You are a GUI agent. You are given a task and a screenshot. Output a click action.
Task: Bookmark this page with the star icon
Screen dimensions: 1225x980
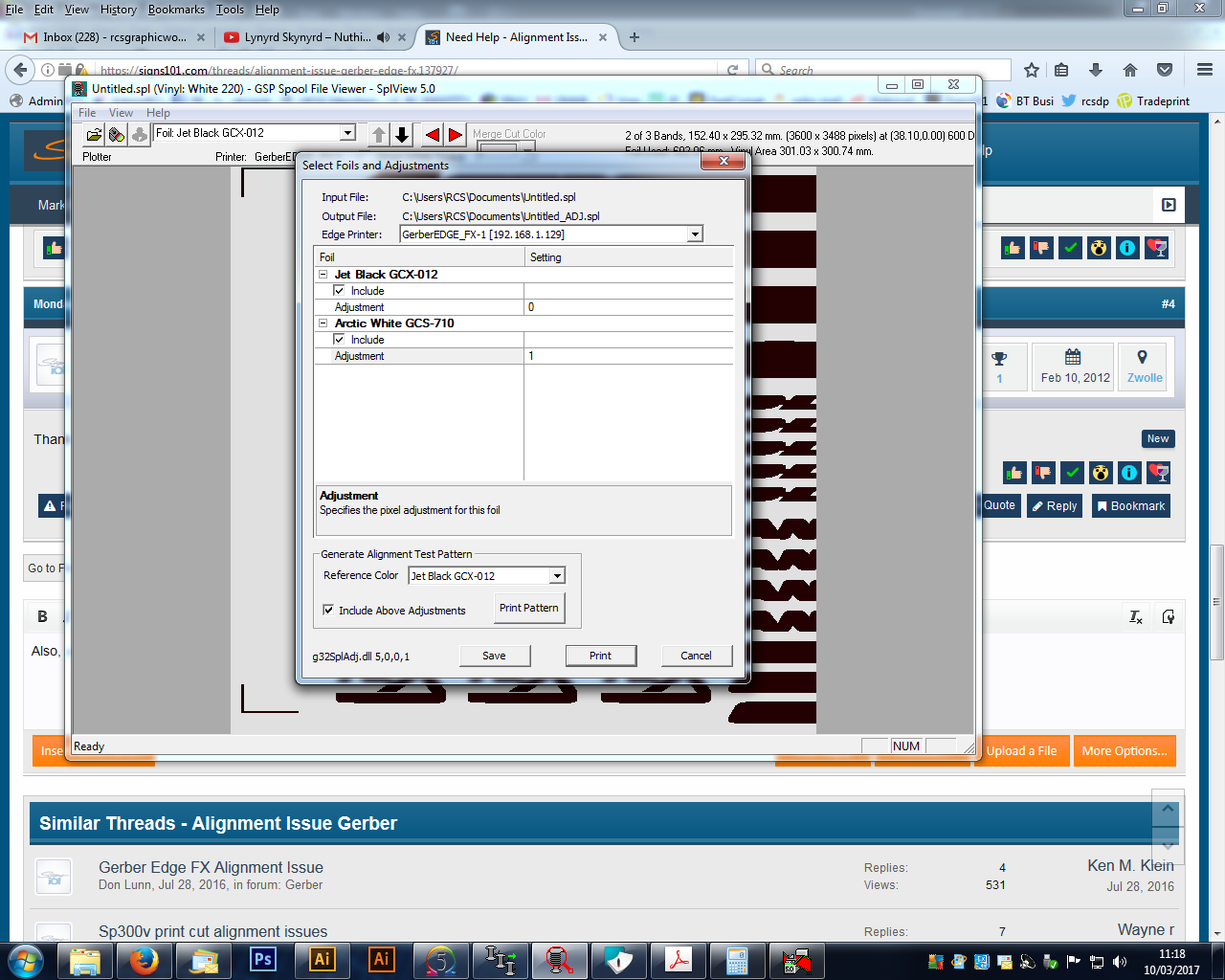click(x=1031, y=70)
